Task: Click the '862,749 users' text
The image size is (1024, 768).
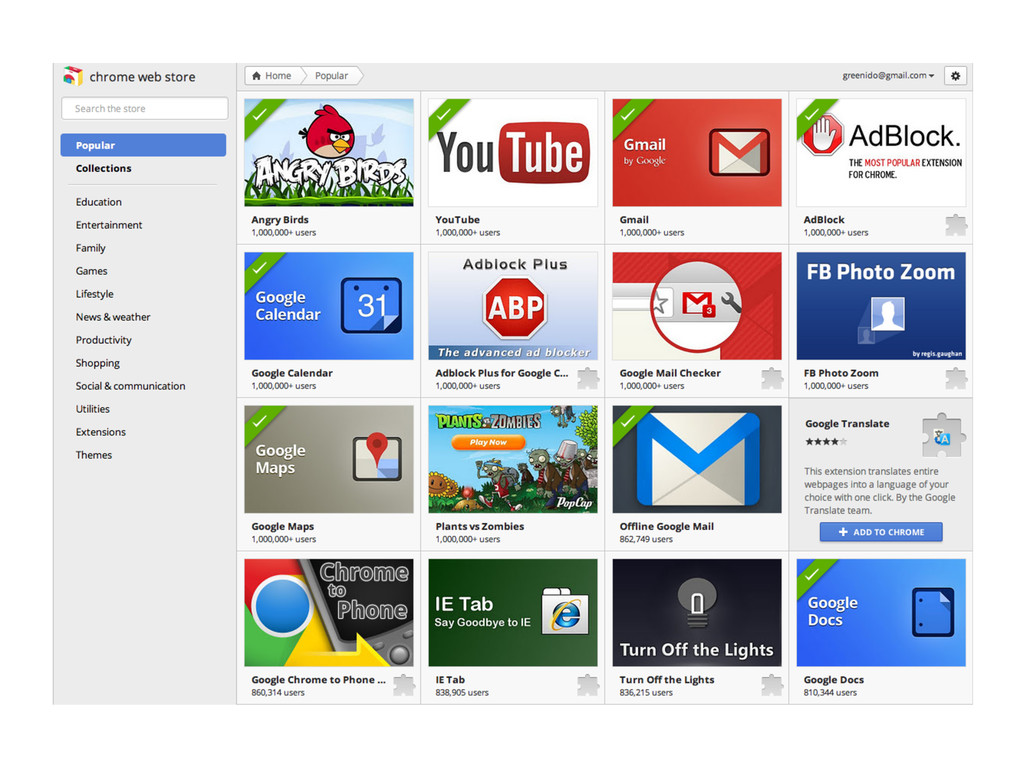Action: [646, 539]
